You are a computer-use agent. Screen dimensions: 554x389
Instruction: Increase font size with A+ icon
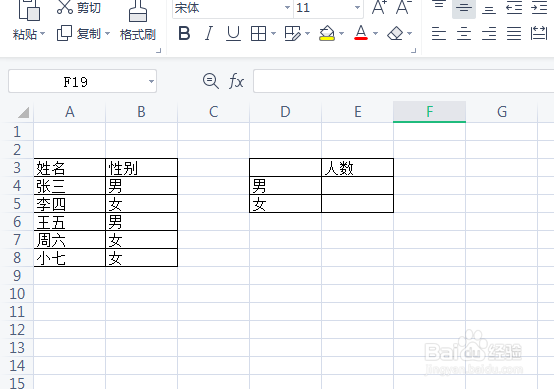(x=379, y=7)
